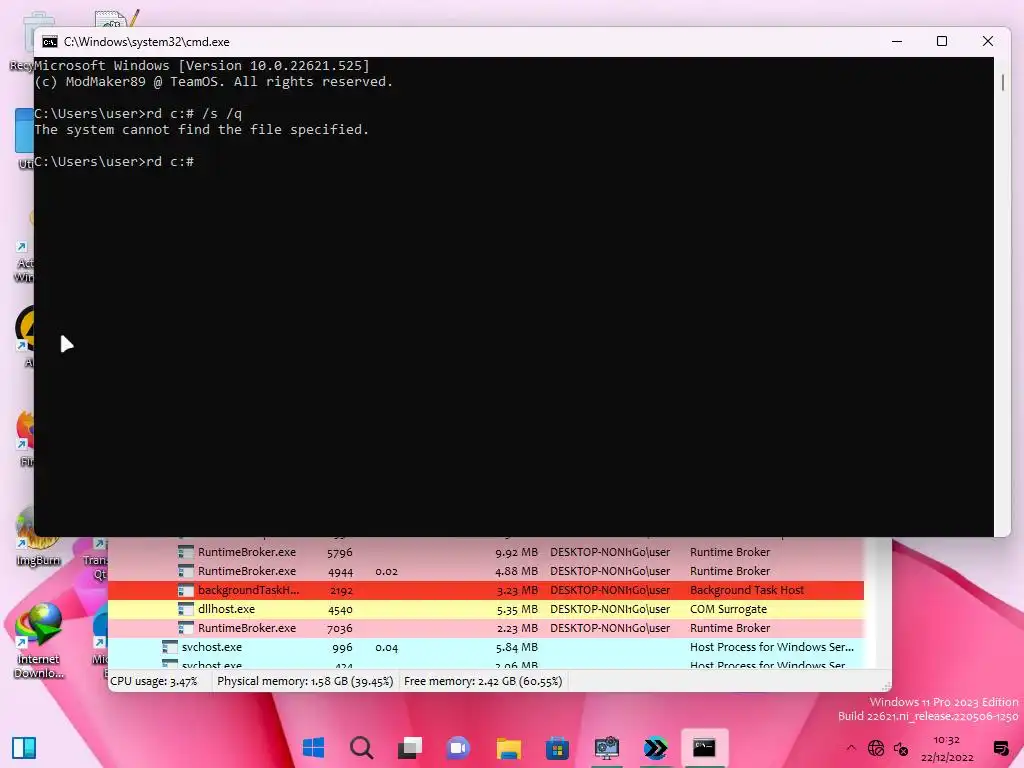Click the command prompt input line 'rd c:#'

point(114,161)
